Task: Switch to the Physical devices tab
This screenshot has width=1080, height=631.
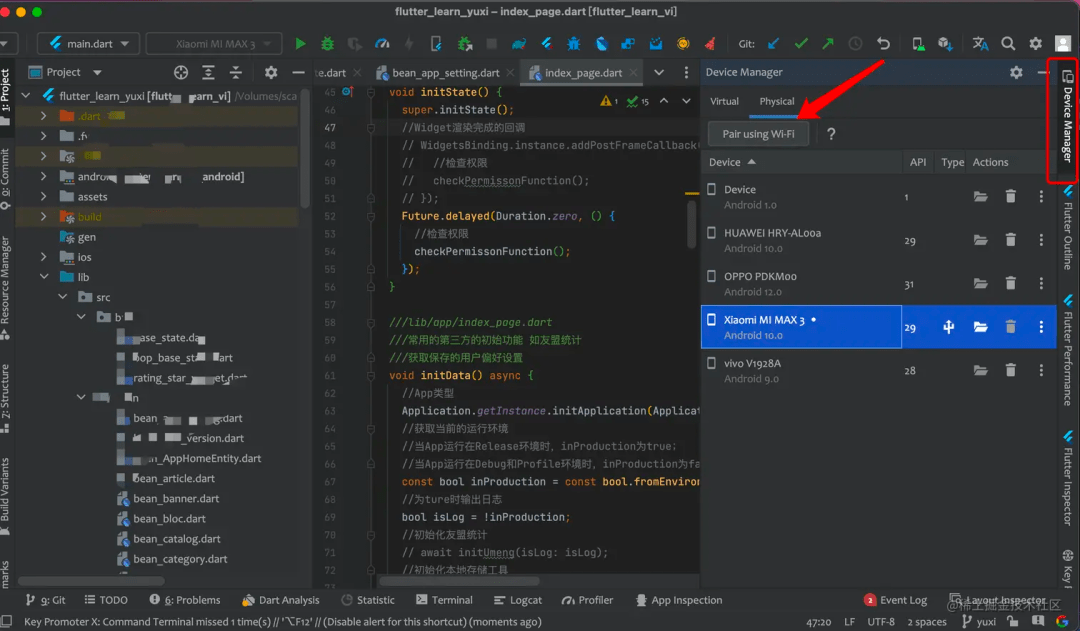Action: pyautogui.click(x=777, y=101)
